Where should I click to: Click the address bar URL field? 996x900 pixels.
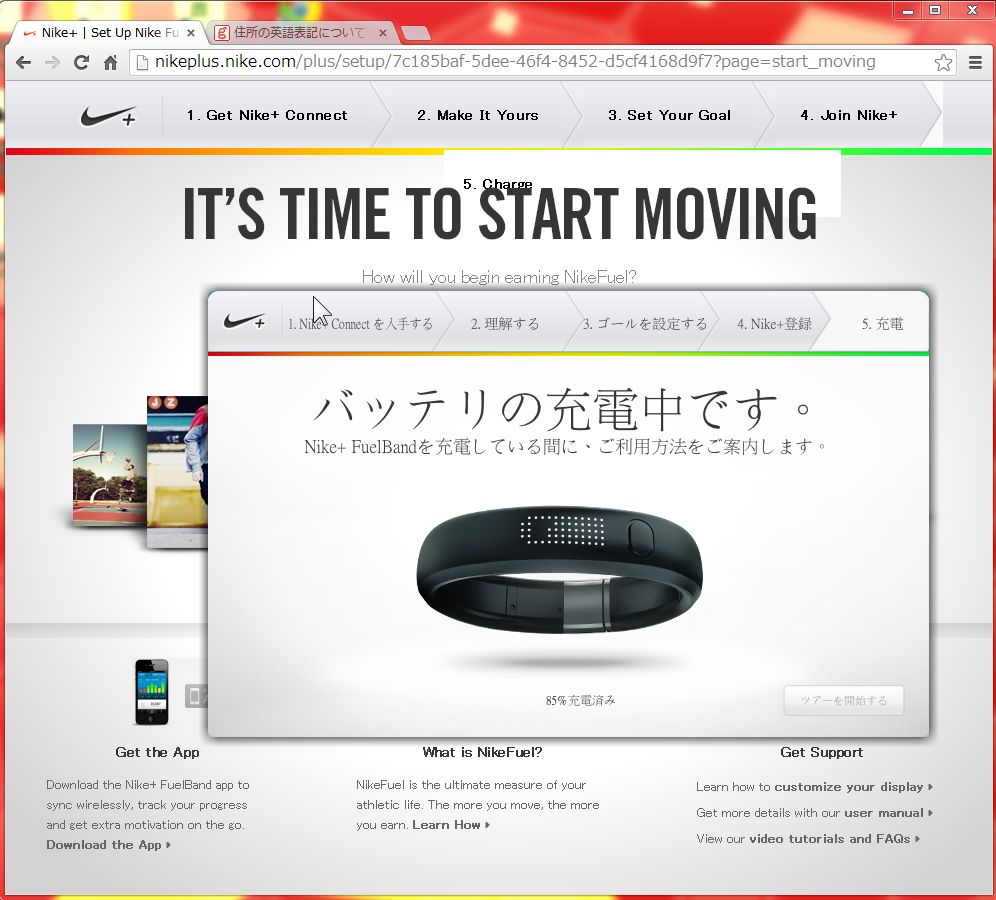pyautogui.click(x=543, y=62)
